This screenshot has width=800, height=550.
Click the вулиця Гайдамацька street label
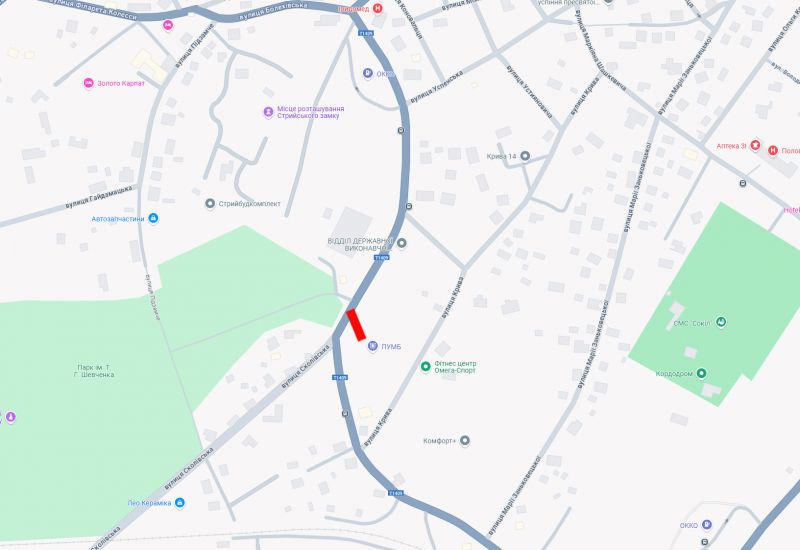point(98,197)
